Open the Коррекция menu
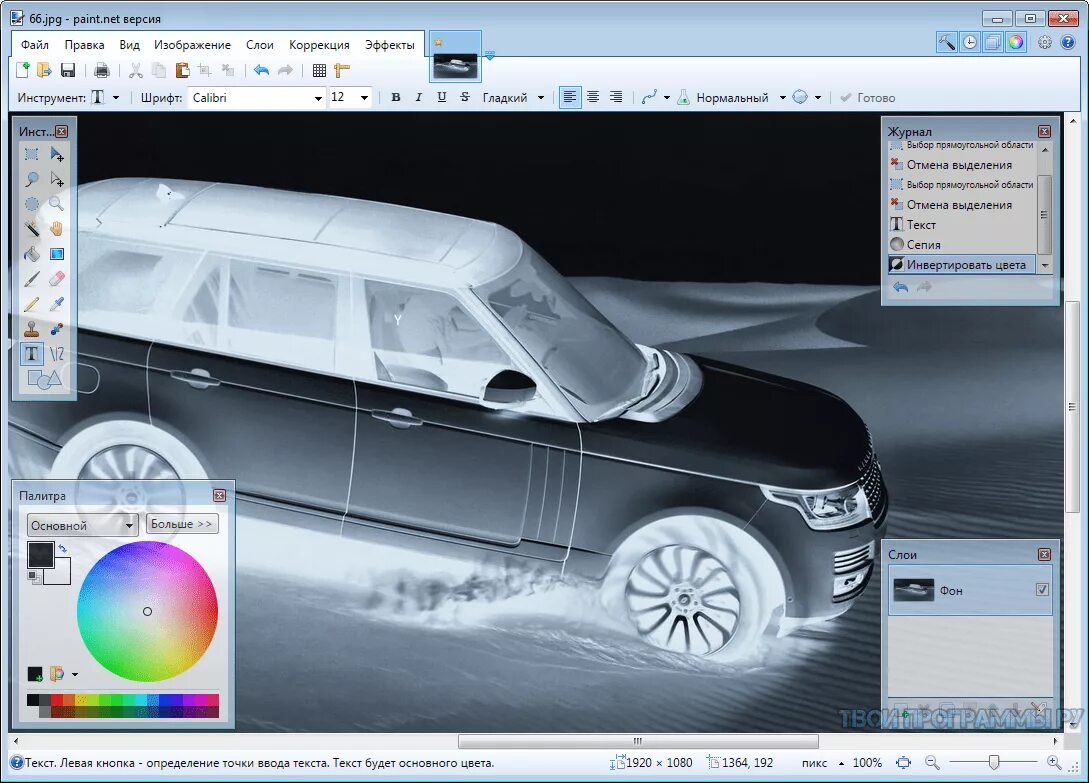The height and width of the screenshot is (783, 1089). [x=319, y=44]
